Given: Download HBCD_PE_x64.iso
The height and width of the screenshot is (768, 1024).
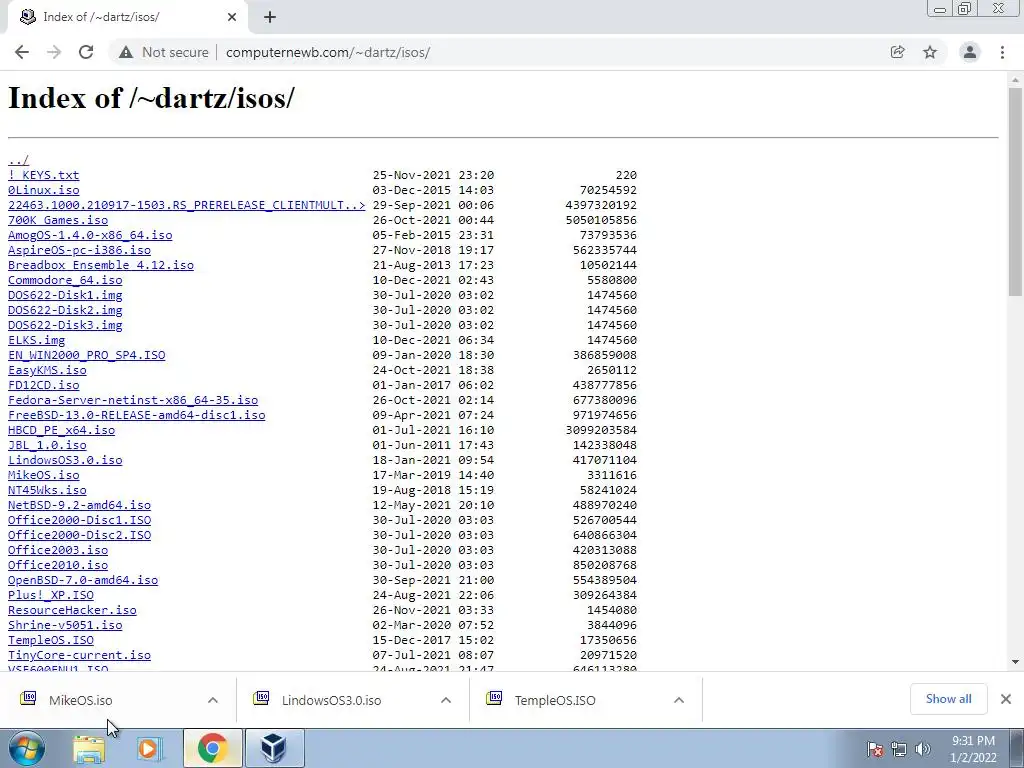Looking at the screenshot, I should 61,430.
